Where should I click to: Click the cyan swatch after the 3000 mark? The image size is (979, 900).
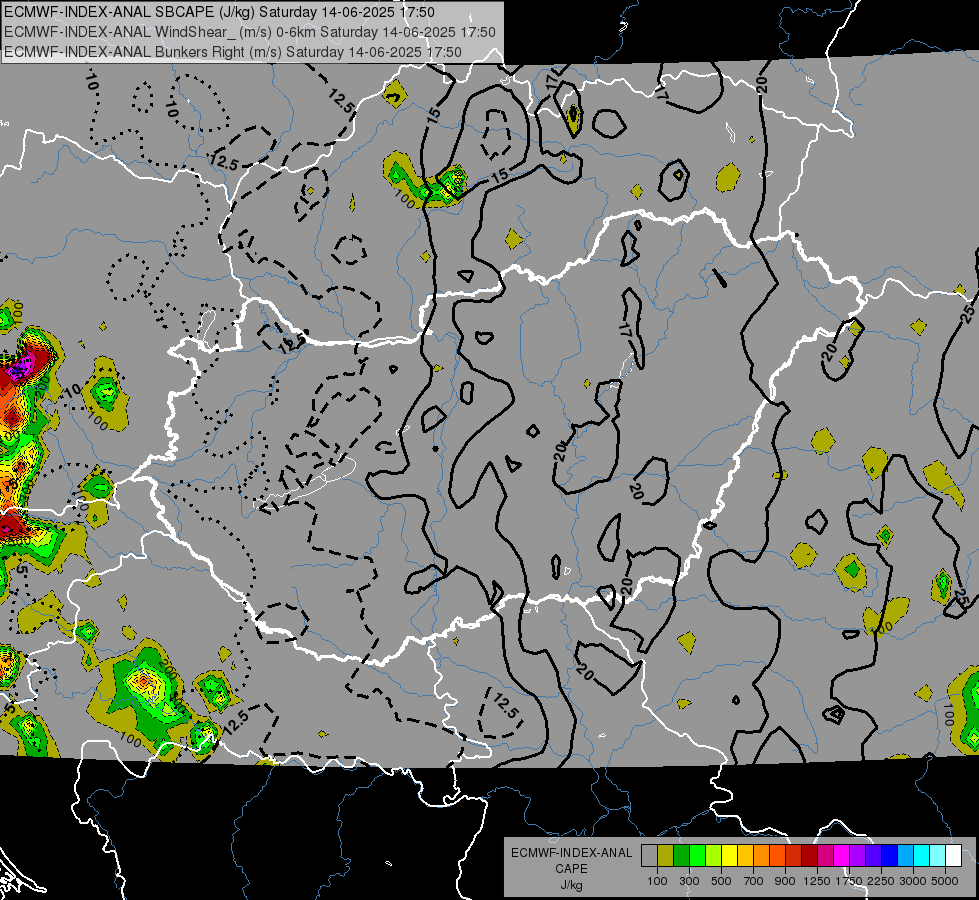(922, 855)
